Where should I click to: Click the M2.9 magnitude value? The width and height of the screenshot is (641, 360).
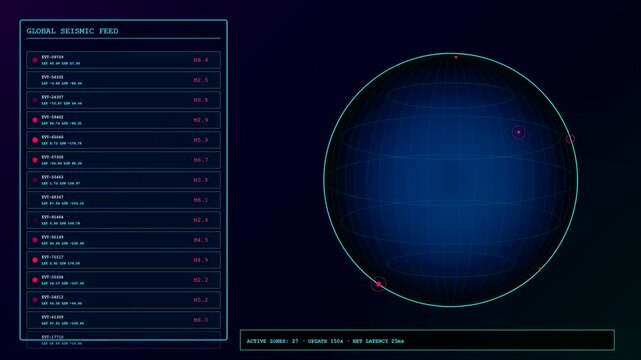coord(201,120)
